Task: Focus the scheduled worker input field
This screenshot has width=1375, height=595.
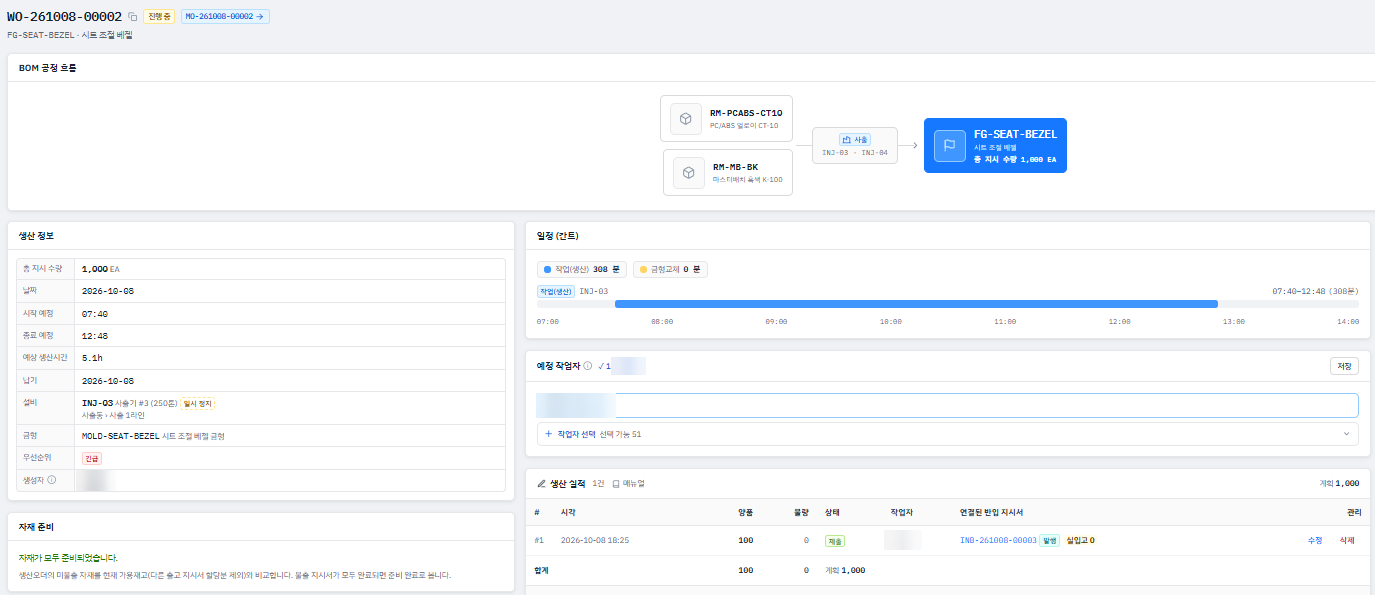Action: point(947,405)
